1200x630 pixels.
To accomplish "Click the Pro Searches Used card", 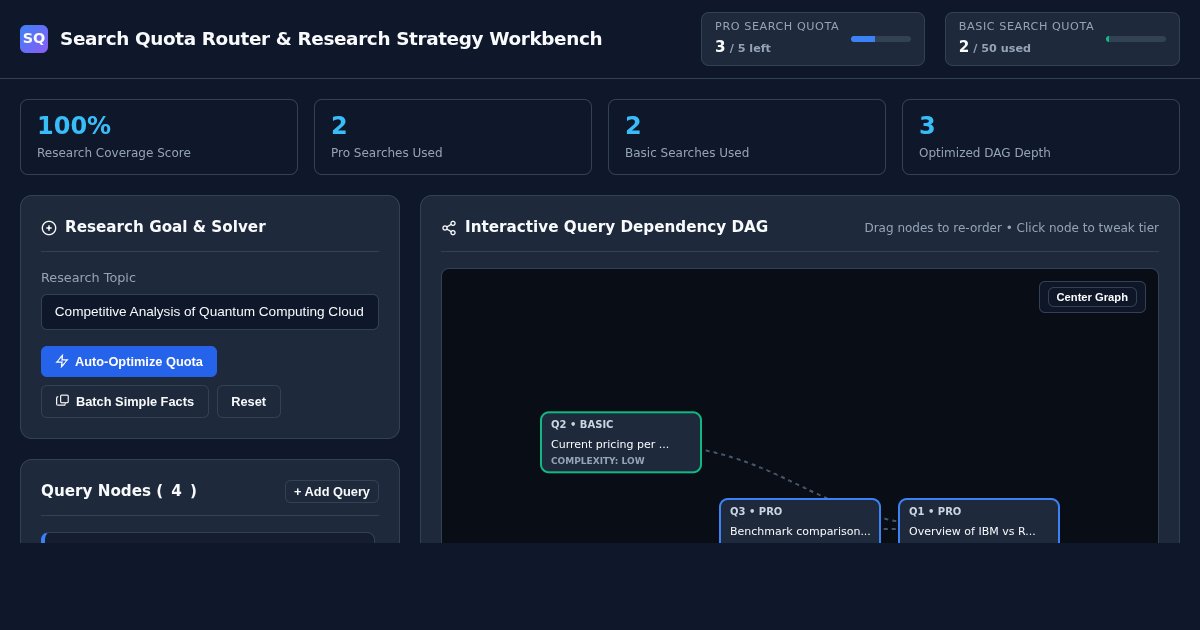I will tap(453, 137).
